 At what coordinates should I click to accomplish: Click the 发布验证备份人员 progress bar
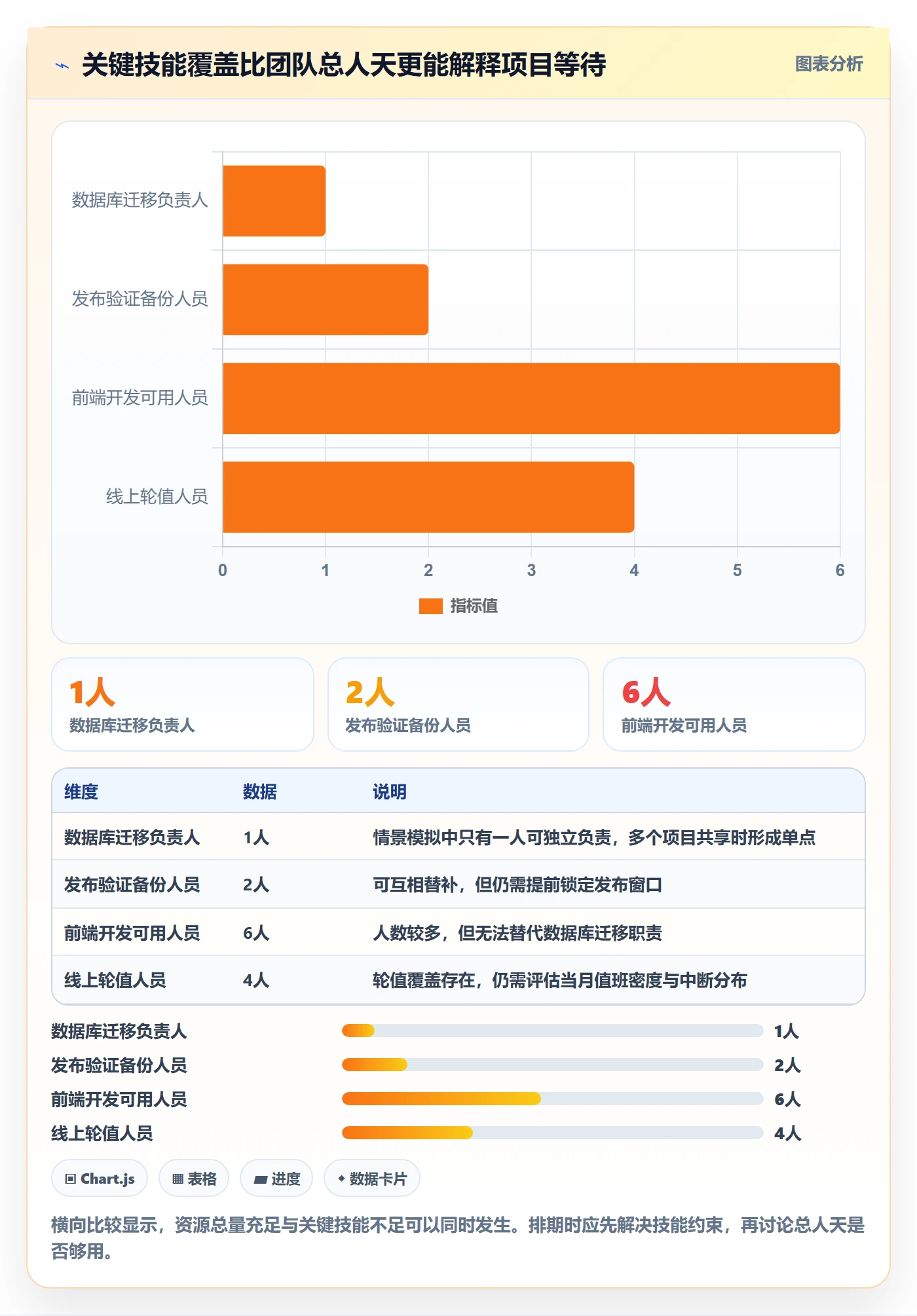click(x=552, y=1065)
